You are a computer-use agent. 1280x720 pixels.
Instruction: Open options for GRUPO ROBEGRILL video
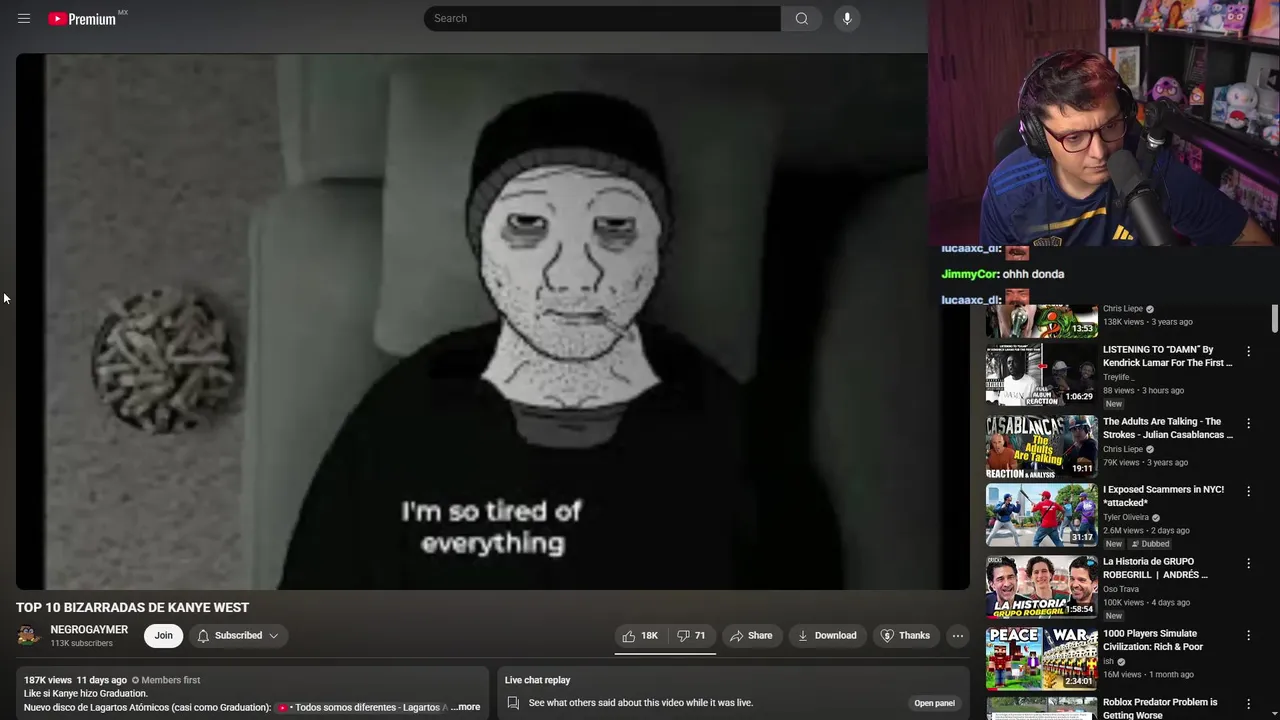click(x=1248, y=563)
